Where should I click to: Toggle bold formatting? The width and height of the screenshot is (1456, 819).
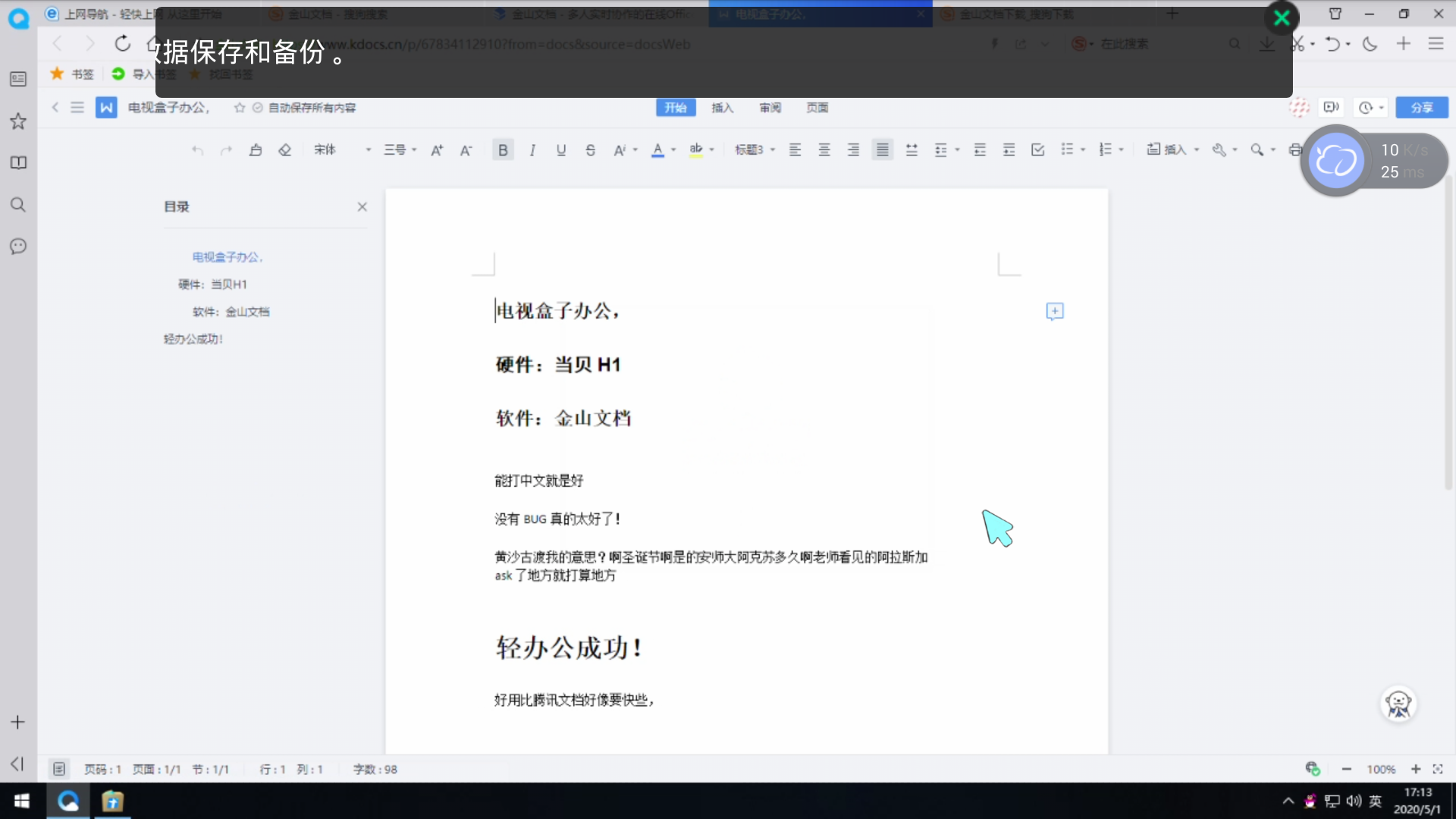503,150
